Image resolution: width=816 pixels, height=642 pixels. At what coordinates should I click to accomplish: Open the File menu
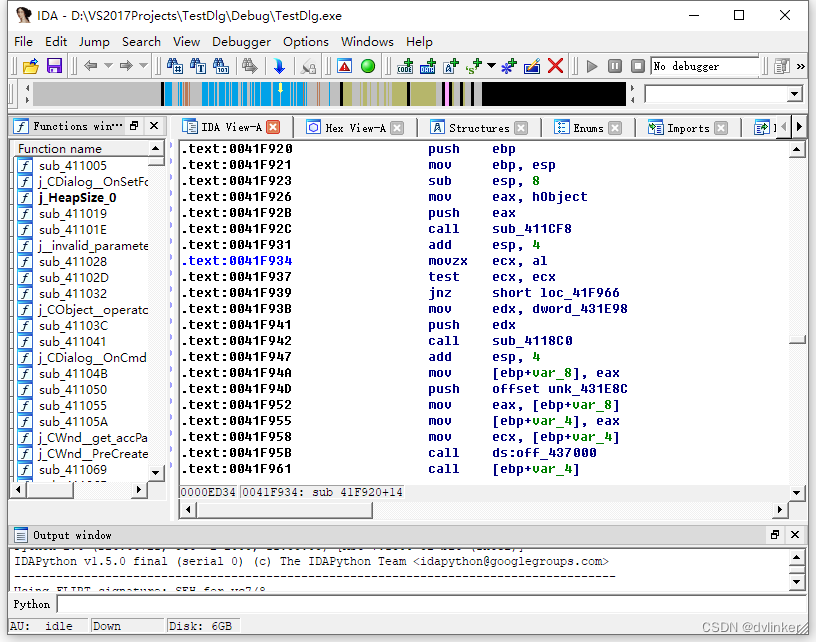23,42
